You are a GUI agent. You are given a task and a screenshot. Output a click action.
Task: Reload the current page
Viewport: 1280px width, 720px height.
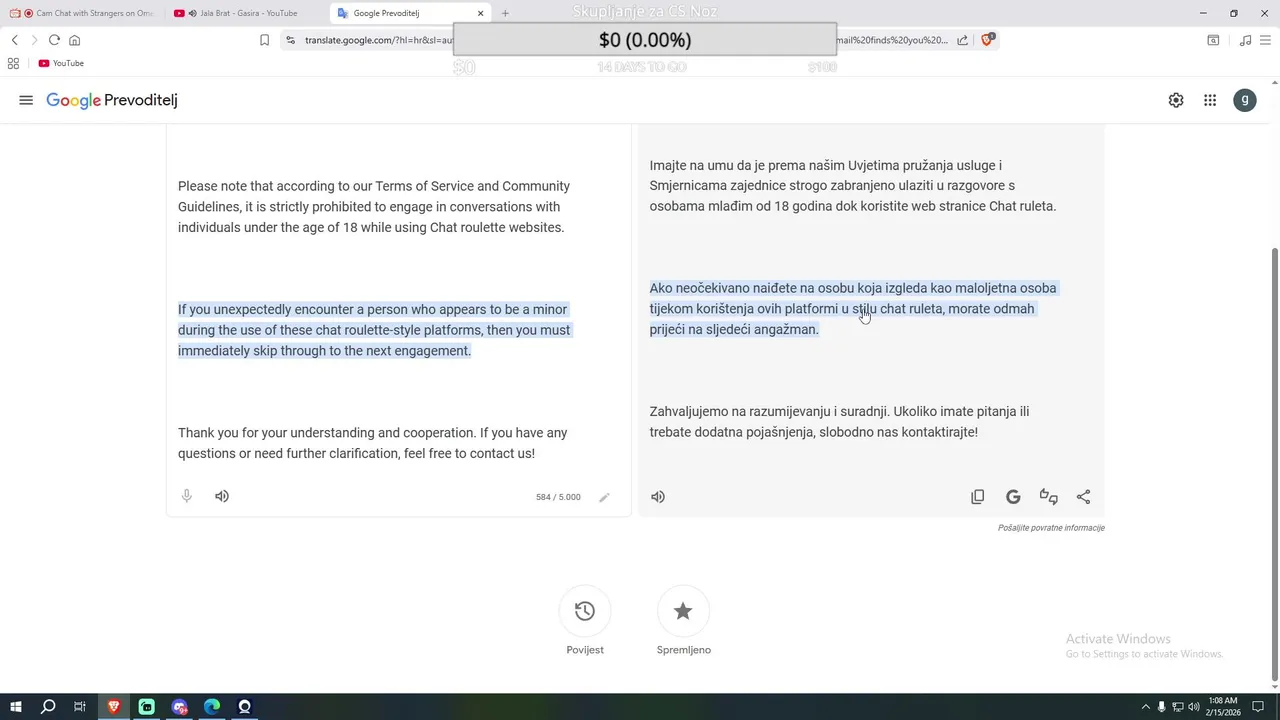click(x=54, y=40)
